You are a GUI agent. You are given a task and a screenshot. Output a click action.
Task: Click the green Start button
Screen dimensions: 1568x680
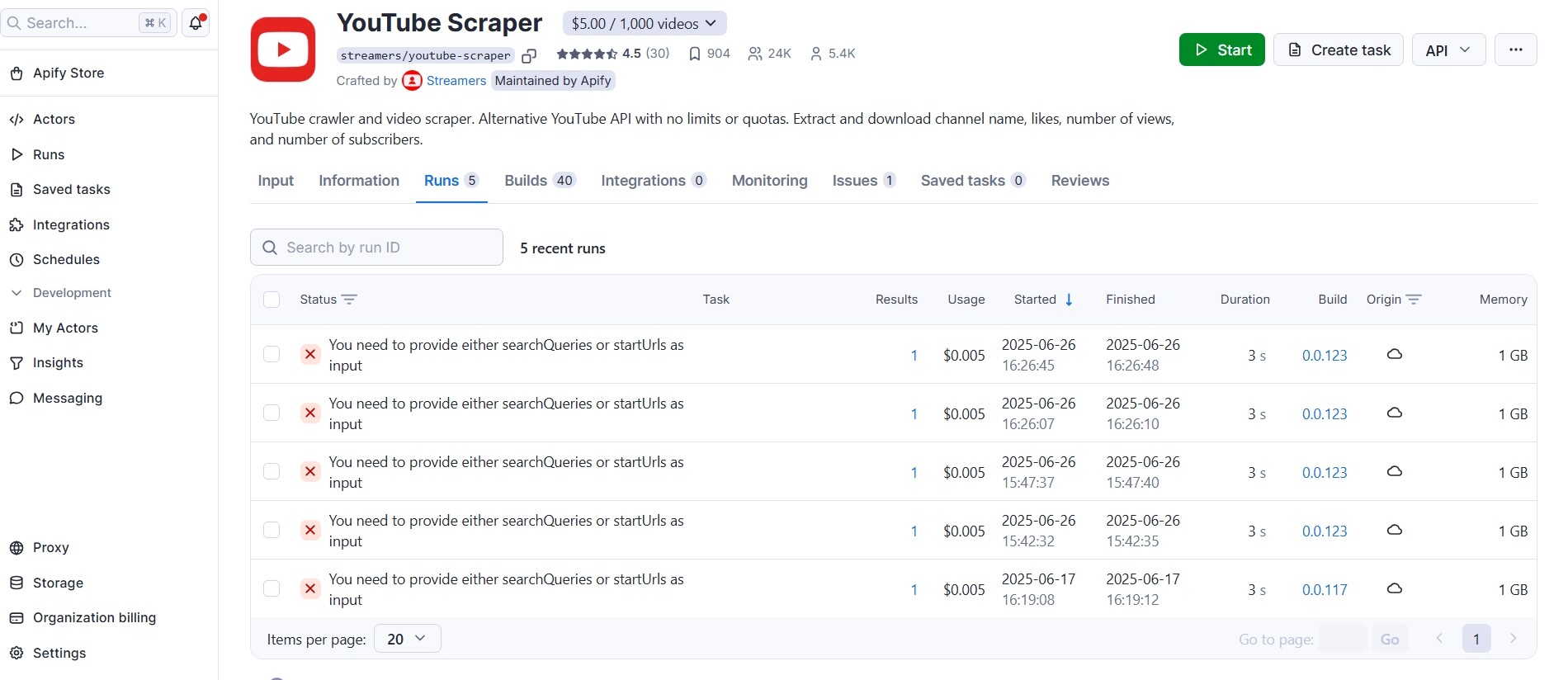1221,50
